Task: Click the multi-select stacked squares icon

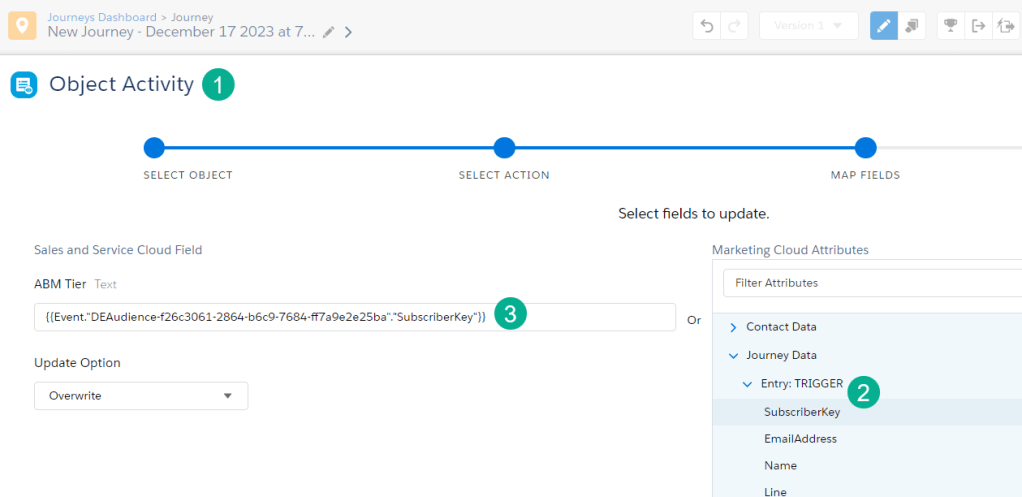Action: (912, 27)
